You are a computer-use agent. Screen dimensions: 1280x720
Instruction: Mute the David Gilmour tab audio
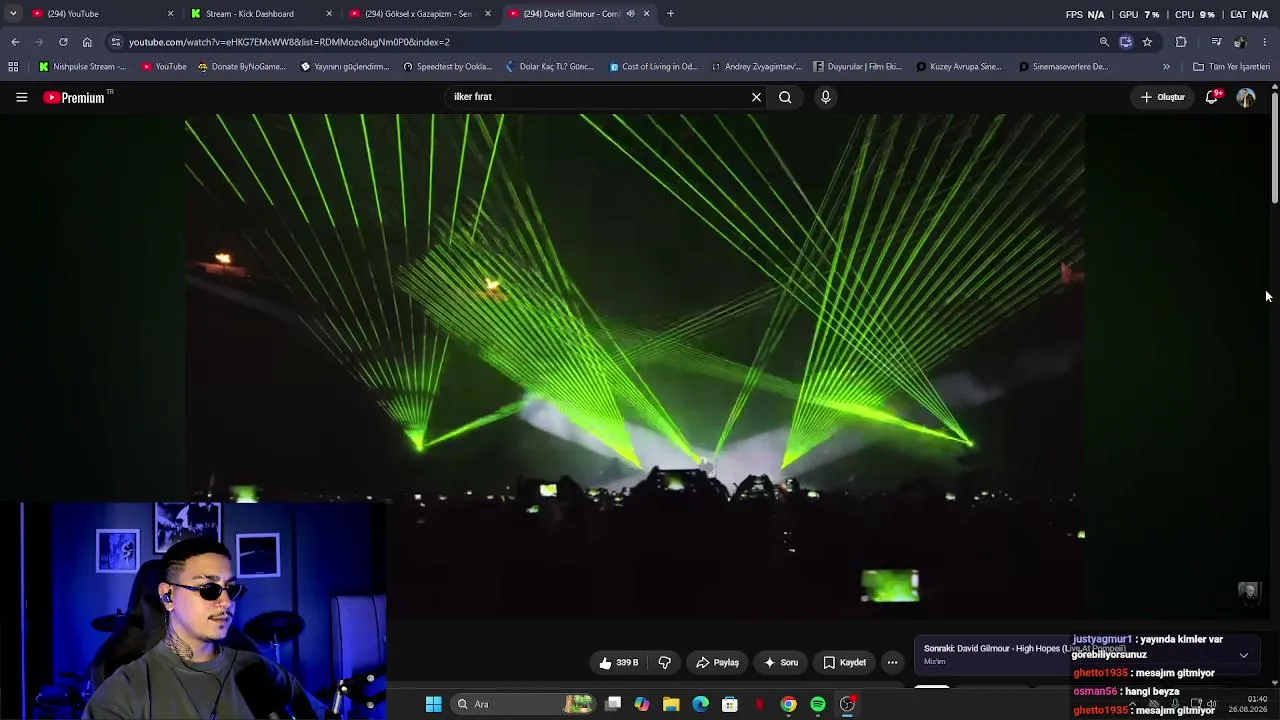coord(630,14)
